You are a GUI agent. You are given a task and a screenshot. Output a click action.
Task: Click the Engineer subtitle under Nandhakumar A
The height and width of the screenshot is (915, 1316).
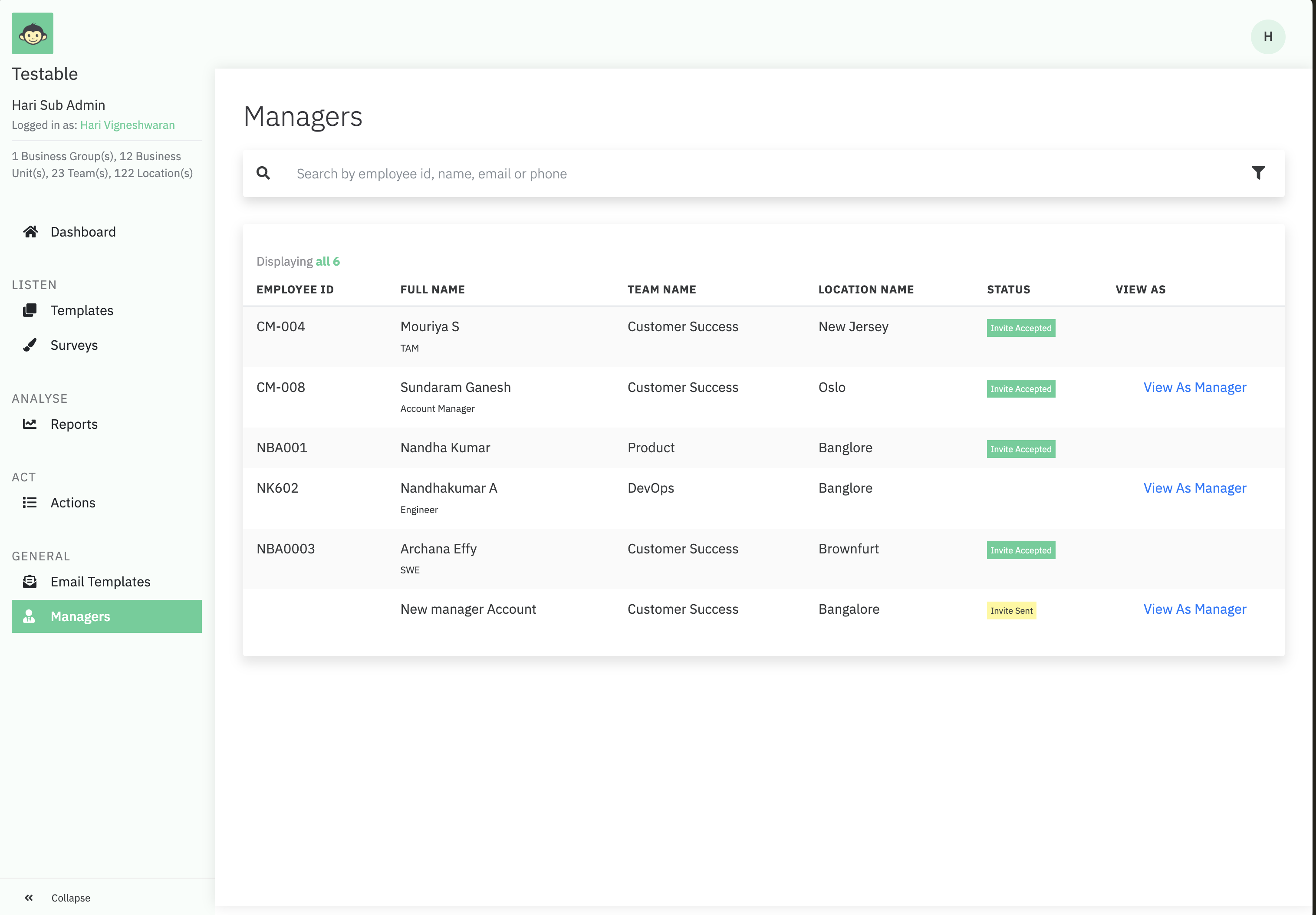pyautogui.click(x=419, y=510)
